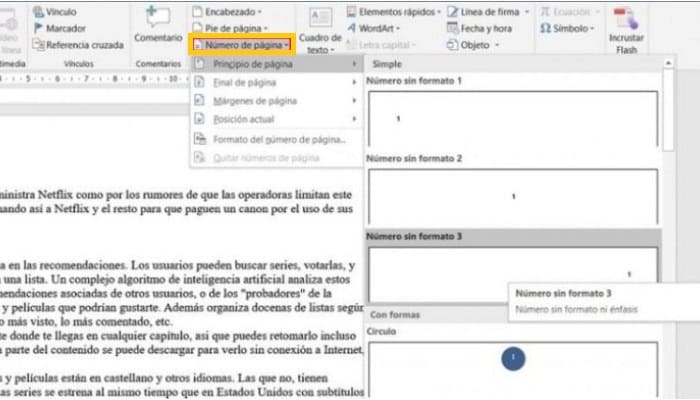Click the Vínculo link icon
Image resolution: width=700 pixels, height=400 pixels.
pos(38,12)
